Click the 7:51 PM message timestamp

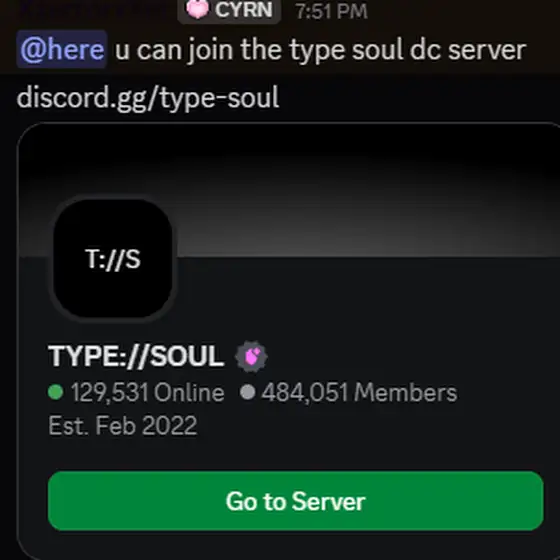331,11
